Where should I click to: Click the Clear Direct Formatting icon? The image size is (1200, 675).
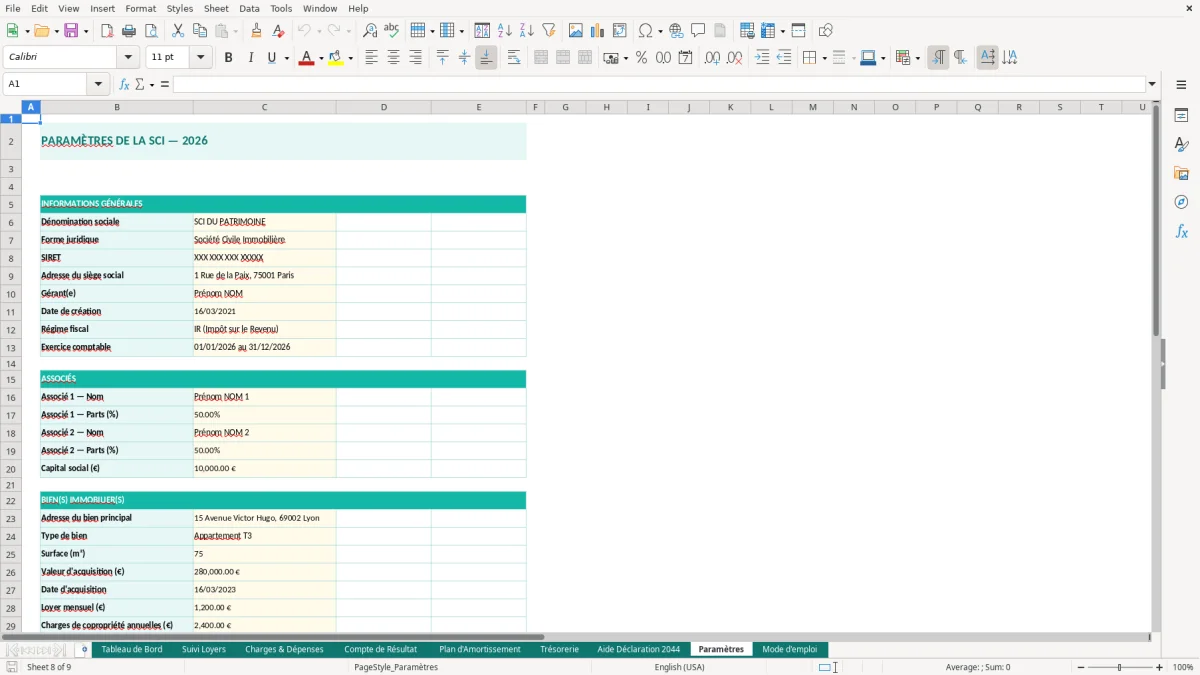279,31
